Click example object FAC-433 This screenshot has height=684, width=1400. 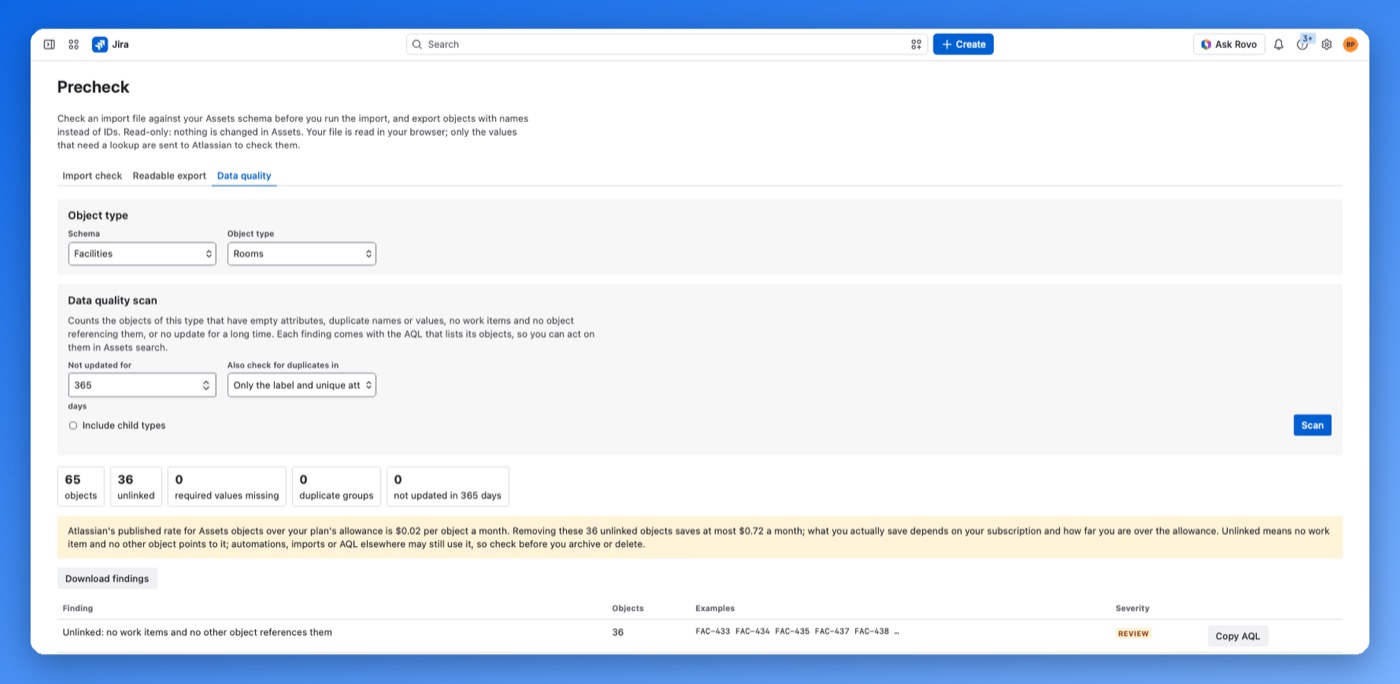(x=713, y=632)
